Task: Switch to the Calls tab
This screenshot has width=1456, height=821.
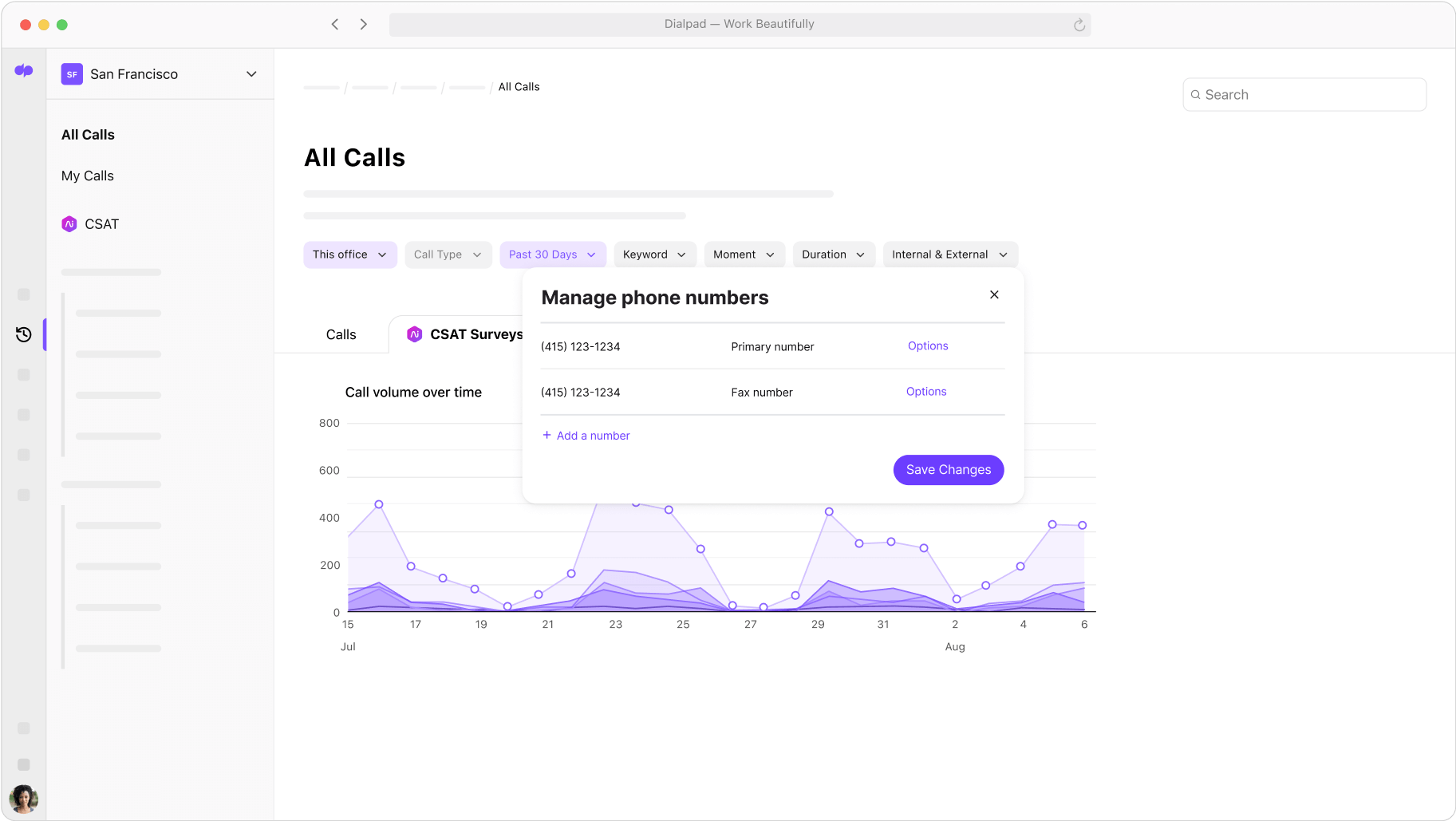Action: coord(341,334)
